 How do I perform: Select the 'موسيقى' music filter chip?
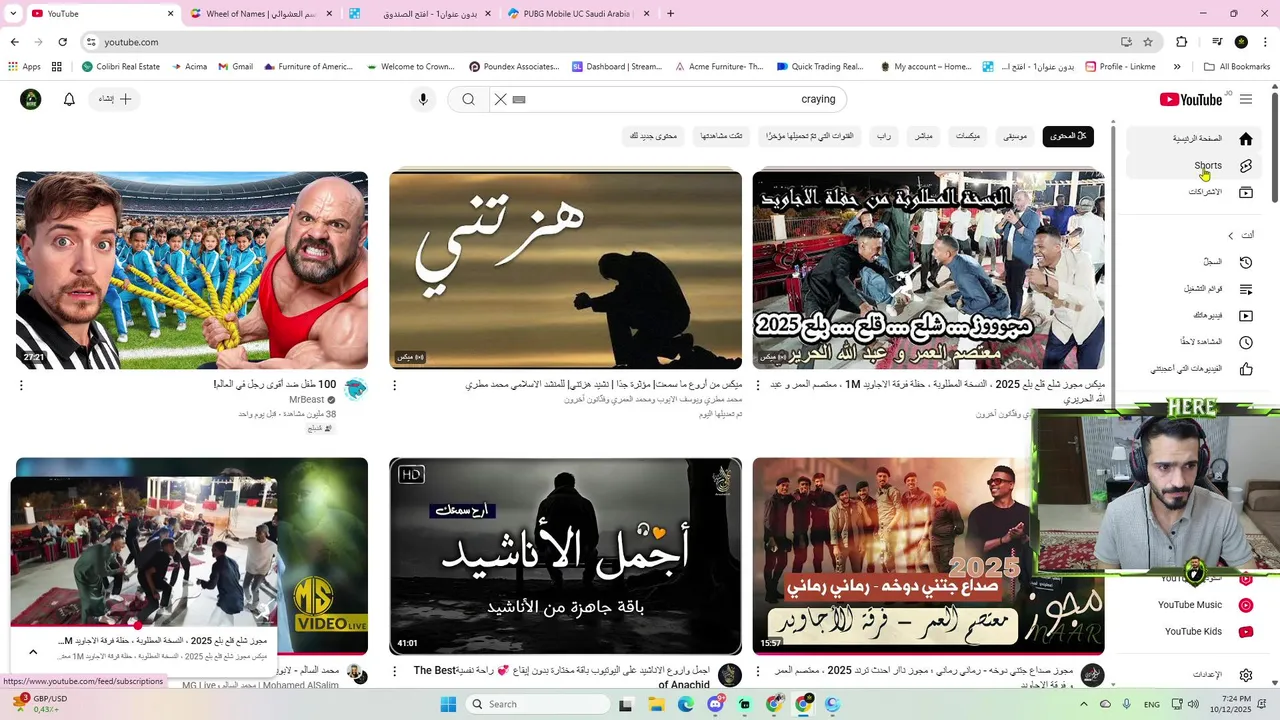tap(1015, 136)
